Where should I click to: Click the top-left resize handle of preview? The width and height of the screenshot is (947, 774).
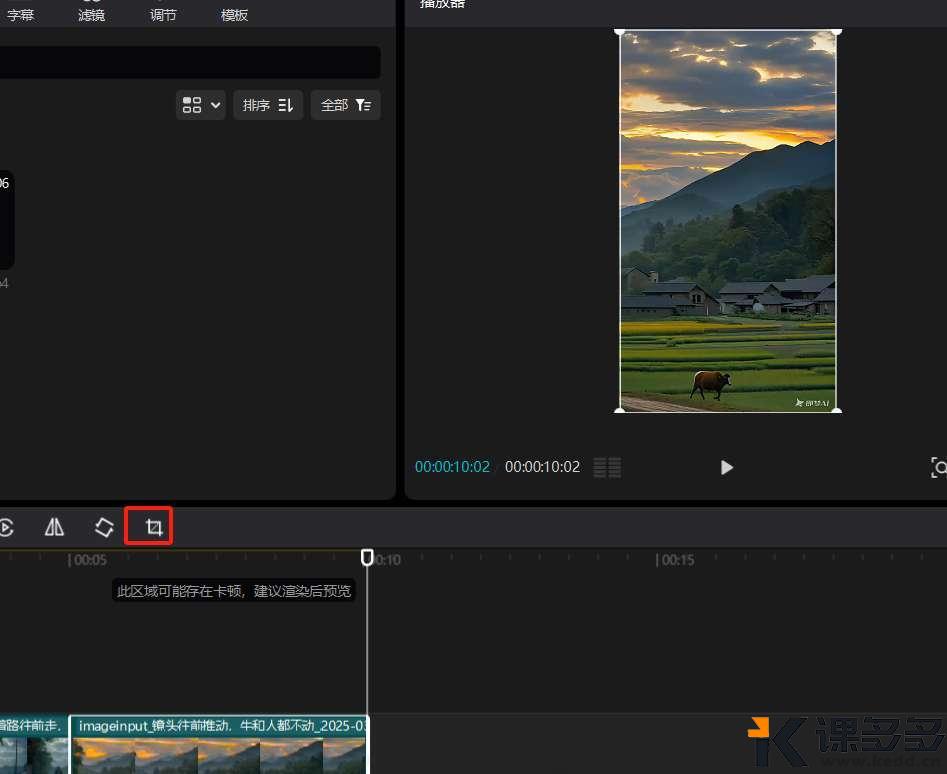[620, 32]
